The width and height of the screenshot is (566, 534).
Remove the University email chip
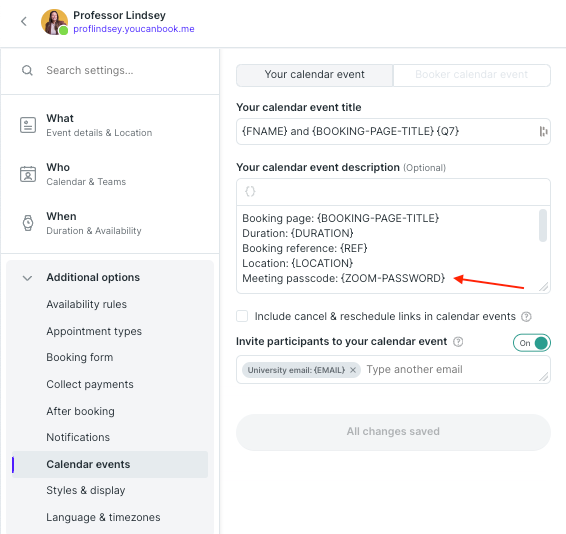point(353,370)
